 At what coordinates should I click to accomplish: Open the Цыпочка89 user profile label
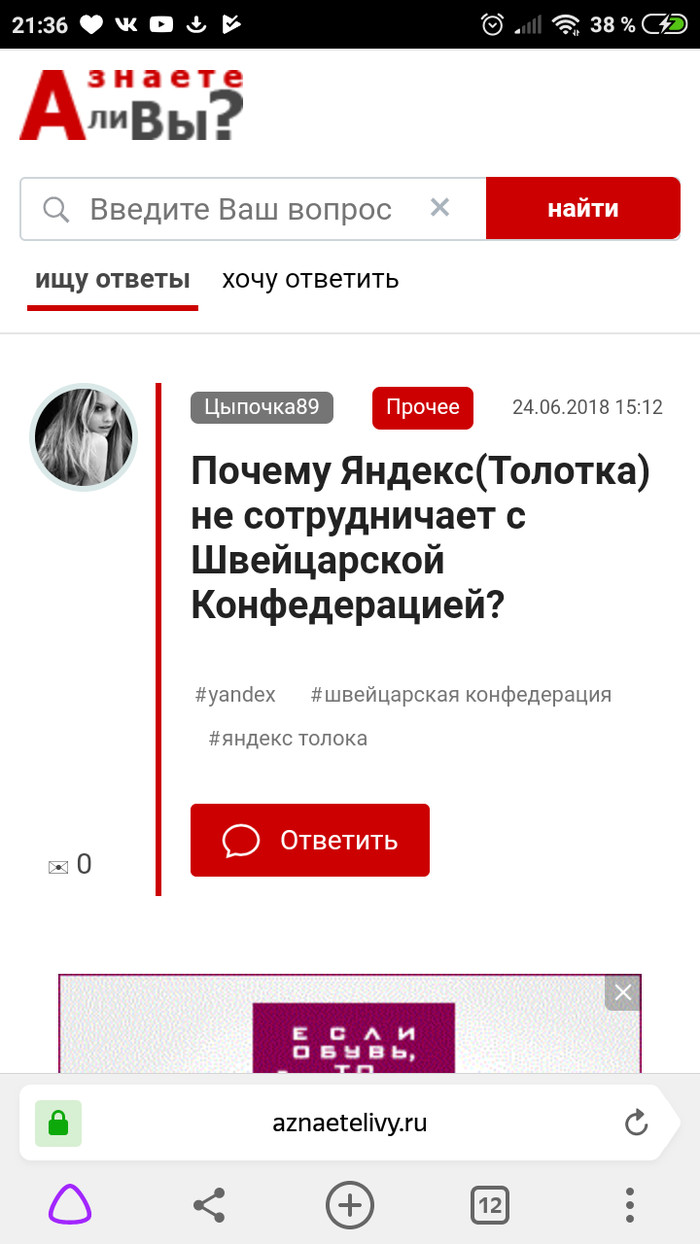pyautogui.click(x=261, y=407)
